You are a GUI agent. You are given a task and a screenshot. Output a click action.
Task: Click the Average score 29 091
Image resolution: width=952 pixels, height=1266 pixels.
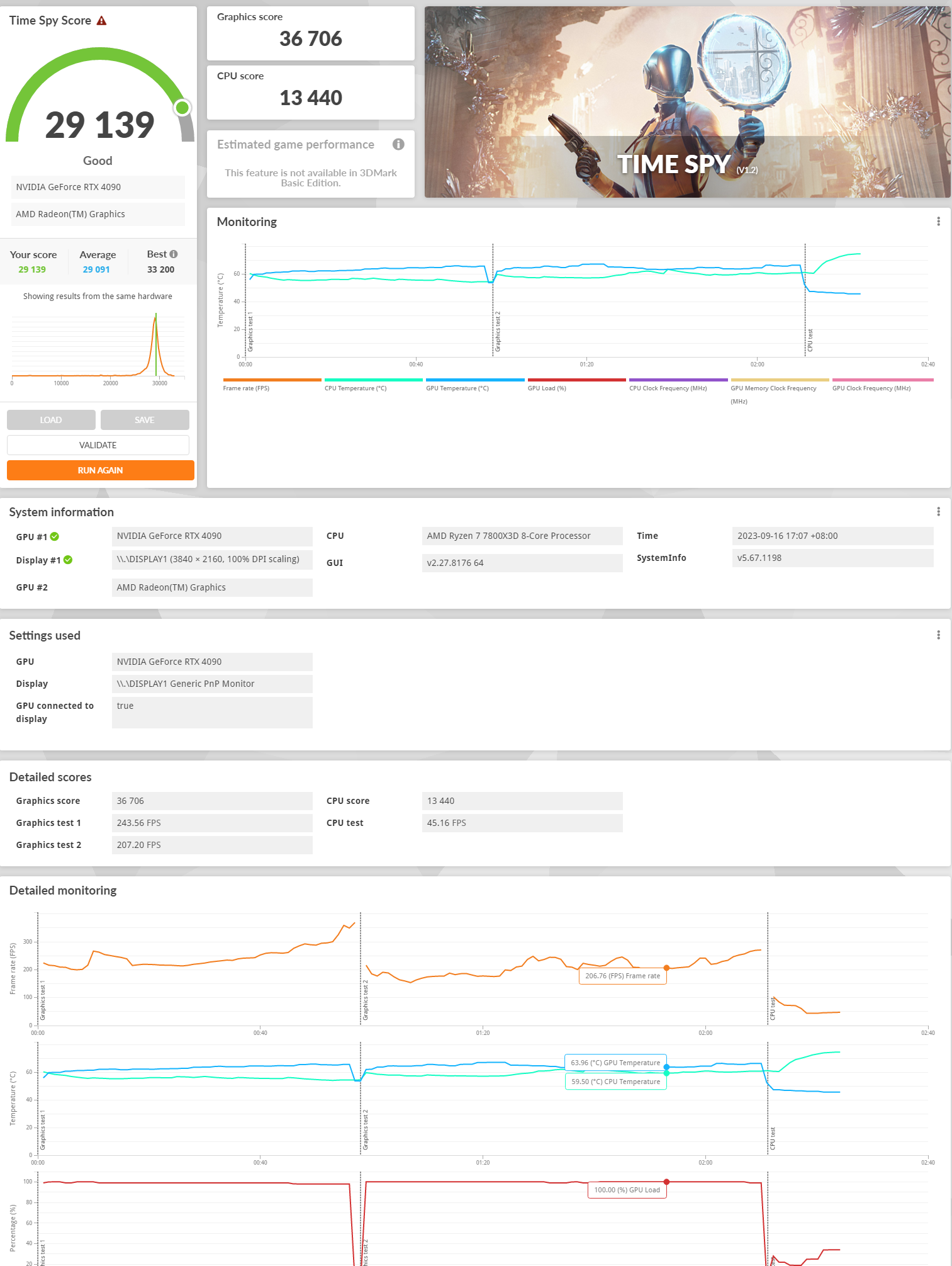point(96,269)
